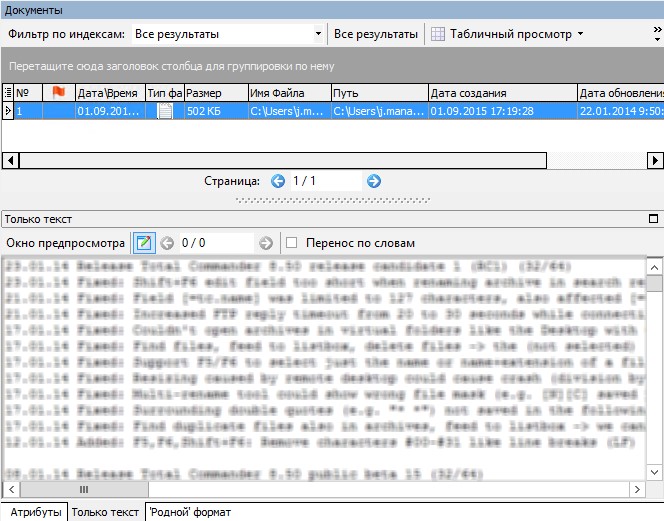Enable the Перенос по словам checkbox
The width and height of the screenshot is (664, 521).
[291, 243]
